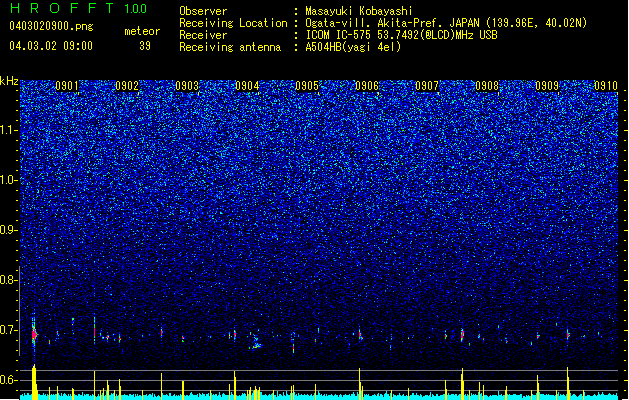Image resolution: width=629 pixels, height=400 pixels.
Task: Select observer name Masayuki Kobayashi
Action: tap(359, 11)
